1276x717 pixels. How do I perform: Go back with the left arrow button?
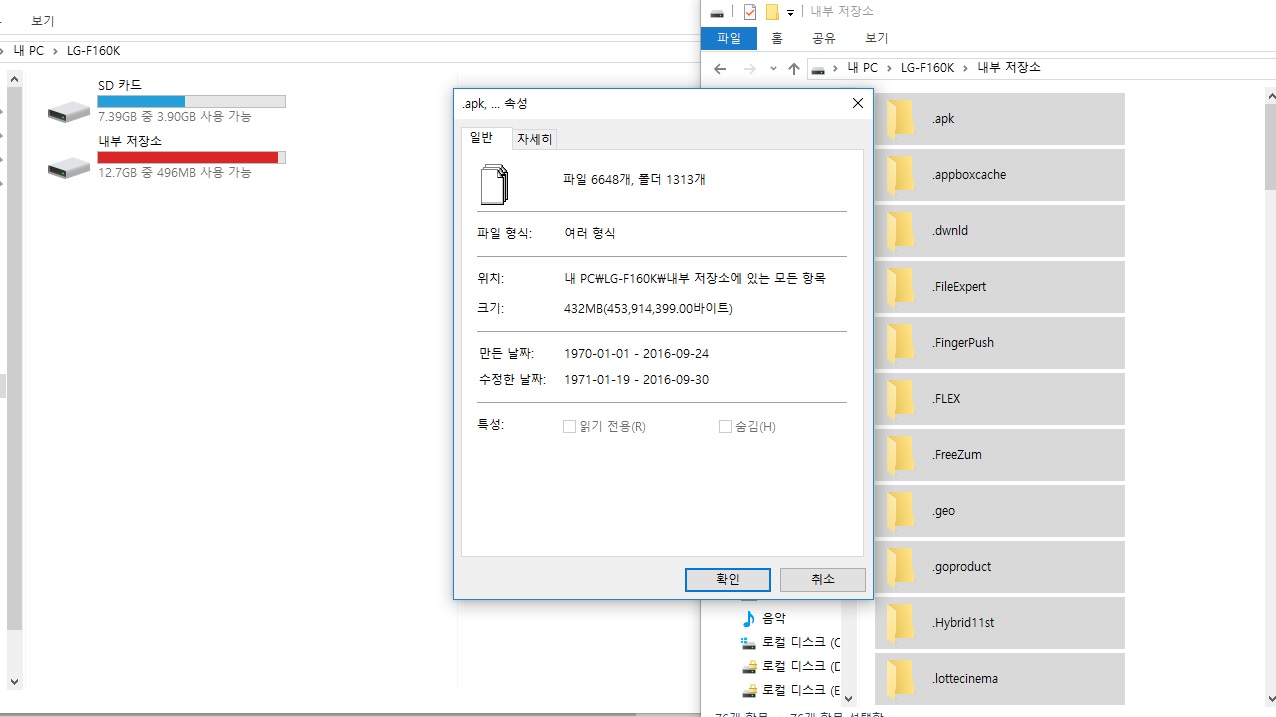point(720,68)
